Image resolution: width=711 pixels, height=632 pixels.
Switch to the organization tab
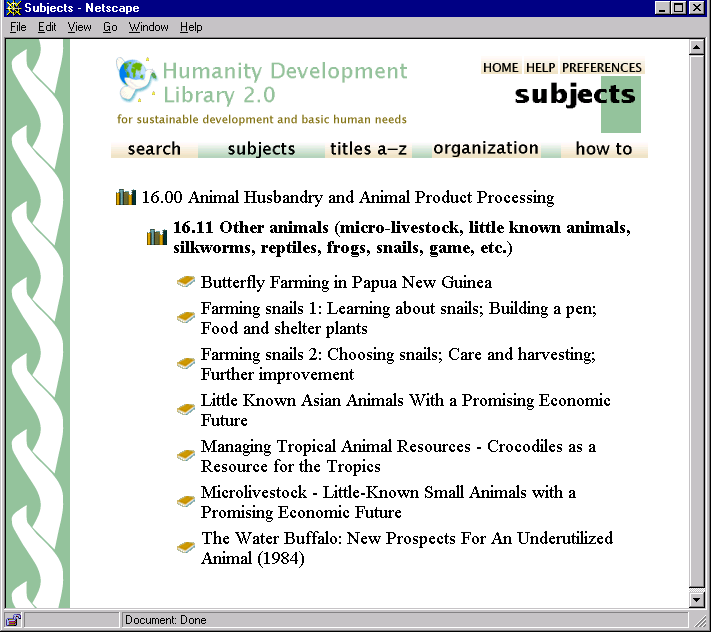pyautogui.click(x=486, y=148)
